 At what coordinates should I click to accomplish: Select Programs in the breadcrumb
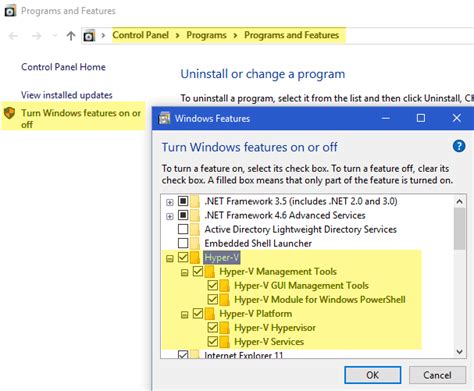pos(206,35)
